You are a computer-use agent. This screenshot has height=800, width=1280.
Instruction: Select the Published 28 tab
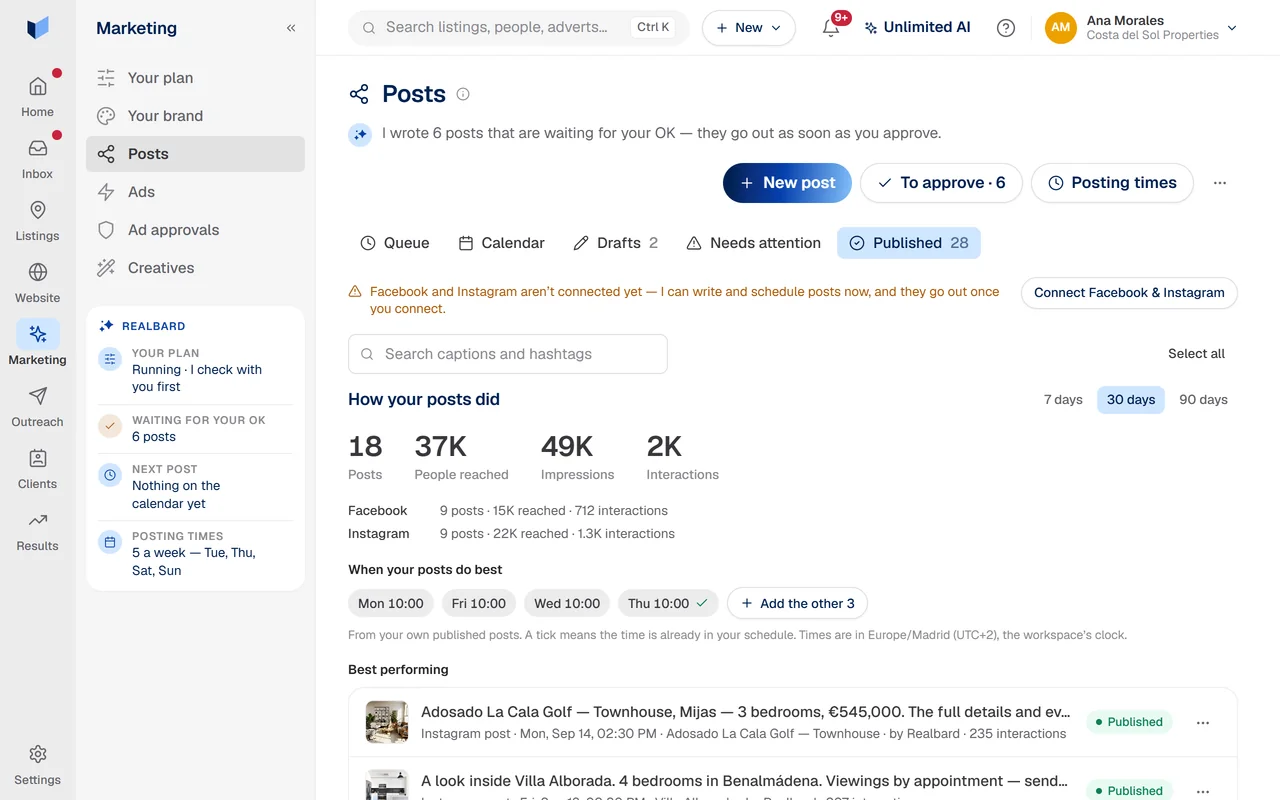pos(909,243)
